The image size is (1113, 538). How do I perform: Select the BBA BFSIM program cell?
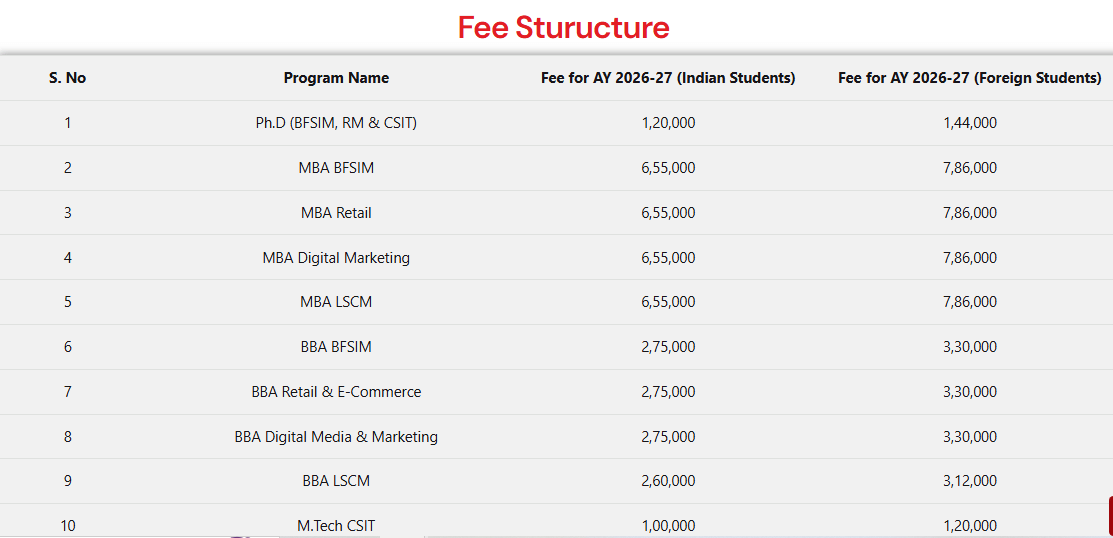tap(336, 347)
